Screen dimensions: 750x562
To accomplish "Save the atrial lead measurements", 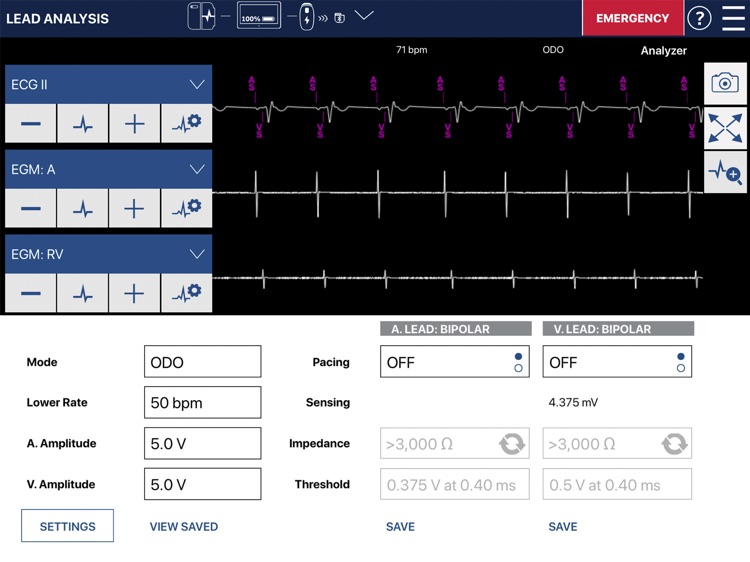I will [400, 527].
